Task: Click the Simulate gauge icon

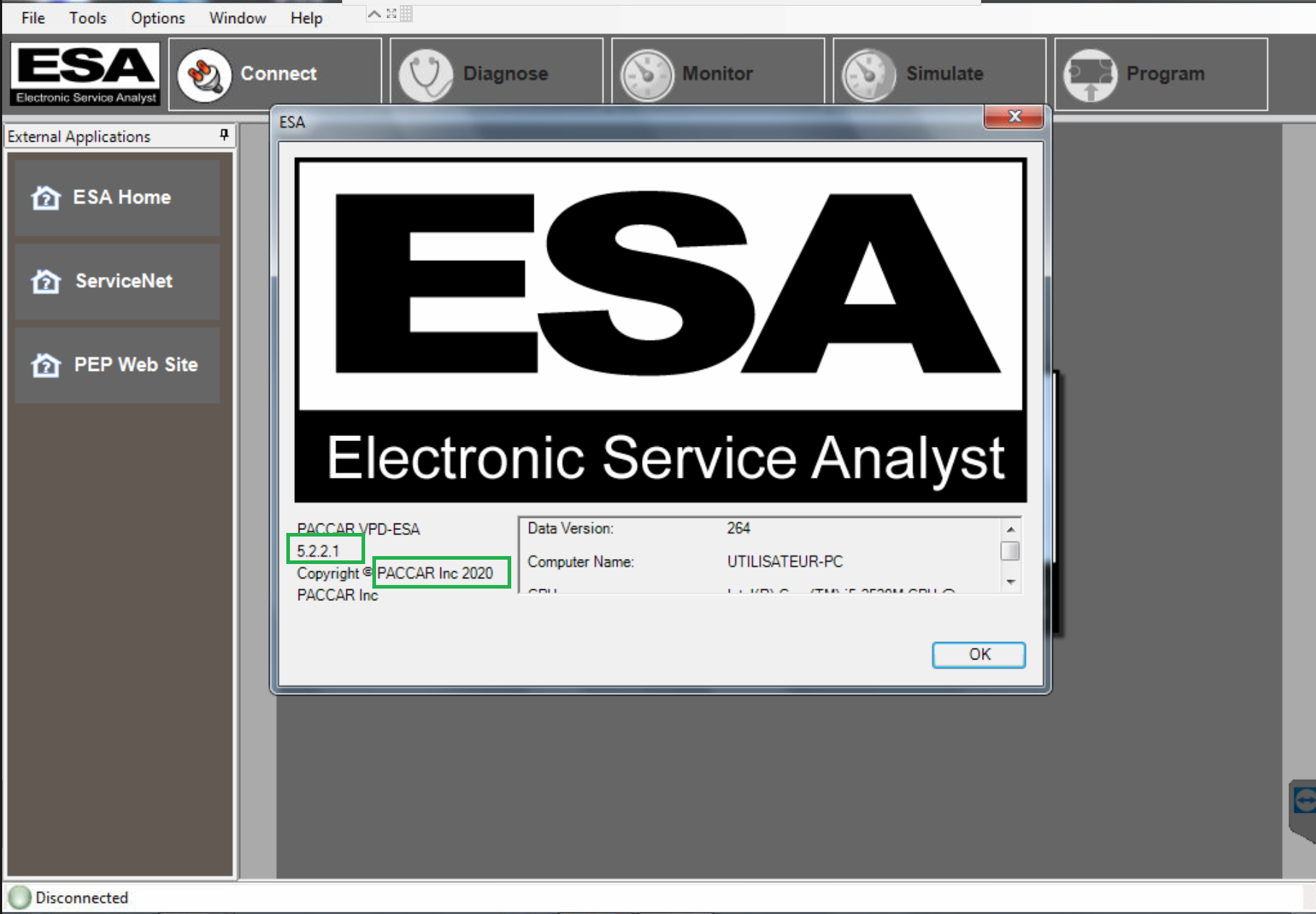Action: tap(868, 75)
